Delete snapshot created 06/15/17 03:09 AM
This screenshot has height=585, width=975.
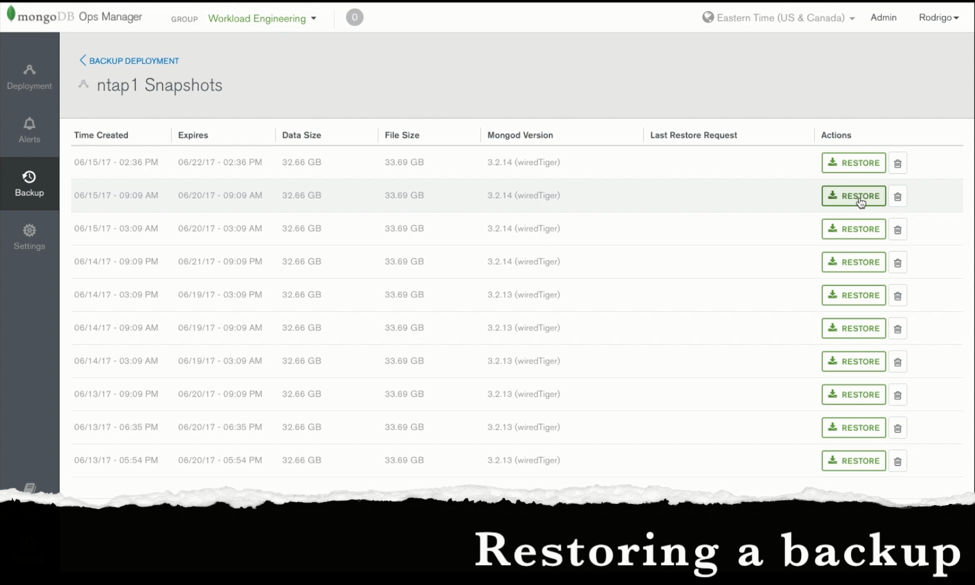point(897,229)
